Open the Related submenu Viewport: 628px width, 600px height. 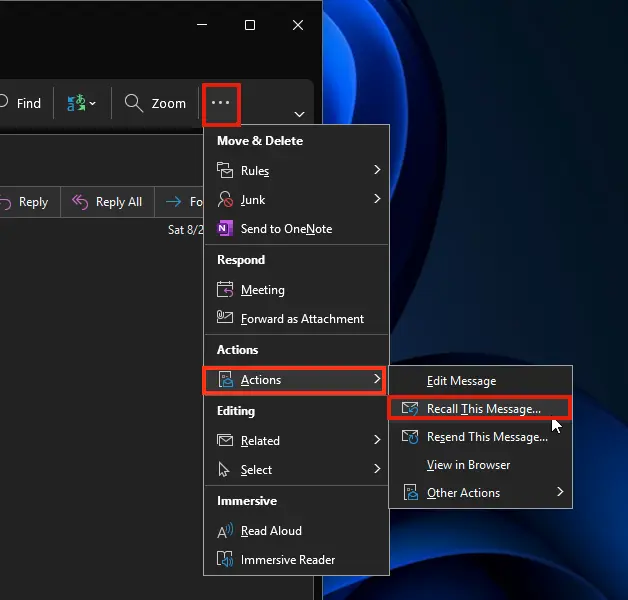pos(296,441)
